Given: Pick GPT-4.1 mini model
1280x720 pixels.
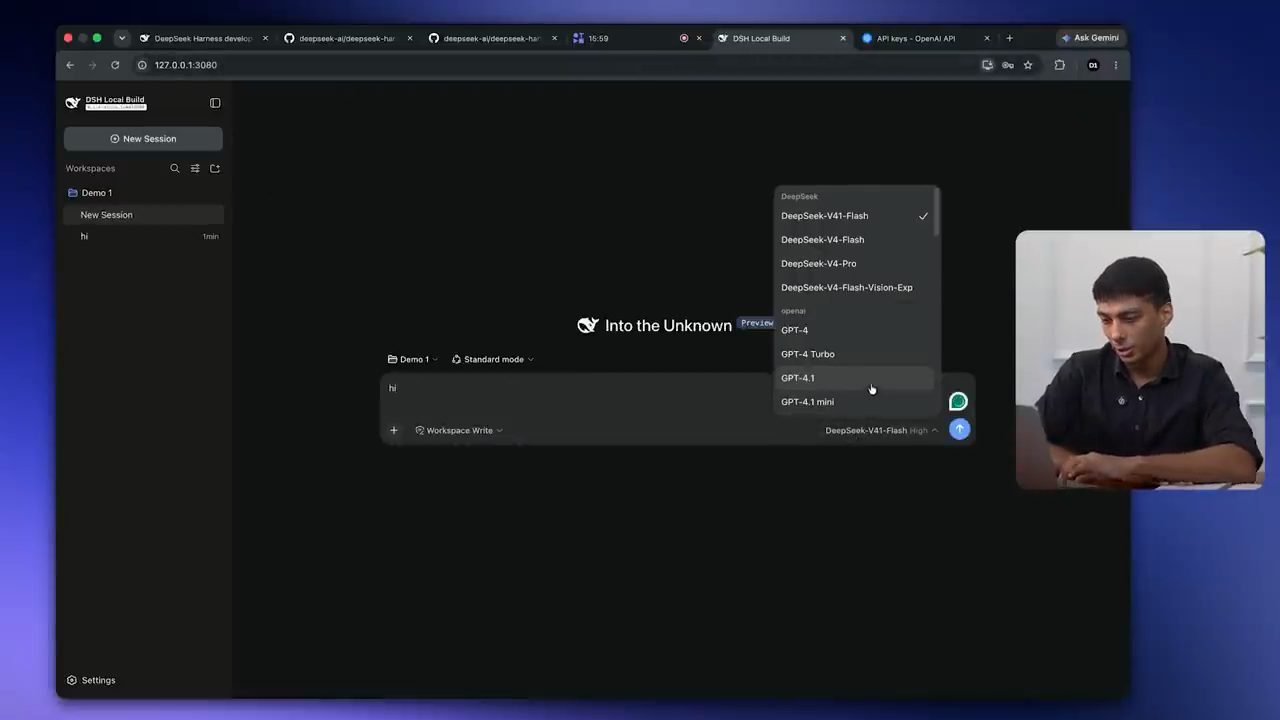Looking at the screenshot, I should [x=855, y=402].
